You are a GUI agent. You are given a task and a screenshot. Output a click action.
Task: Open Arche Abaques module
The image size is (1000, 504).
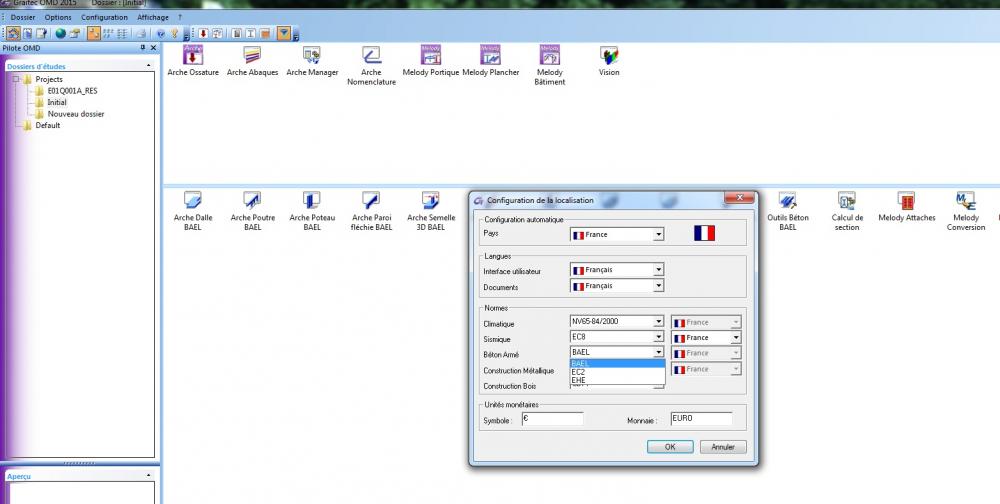[253, 61]
